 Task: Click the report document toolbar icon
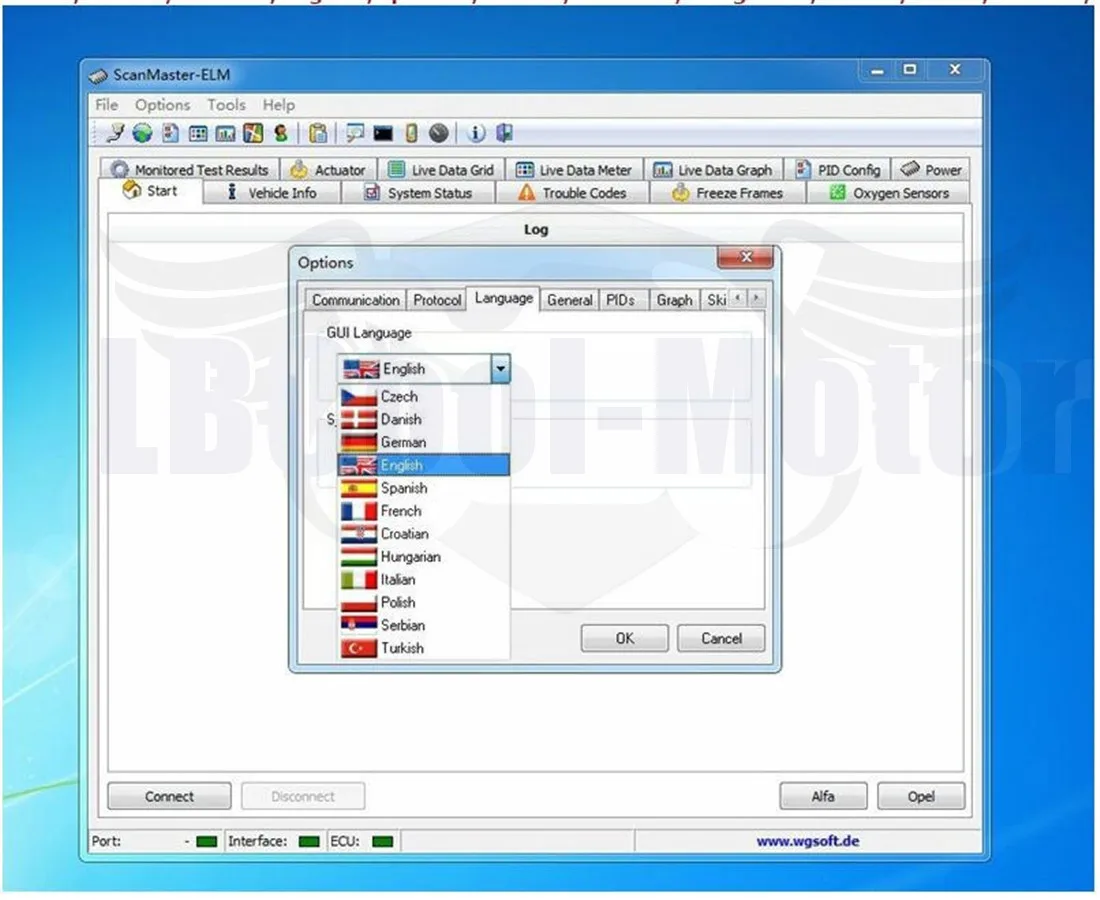point(170,133)
